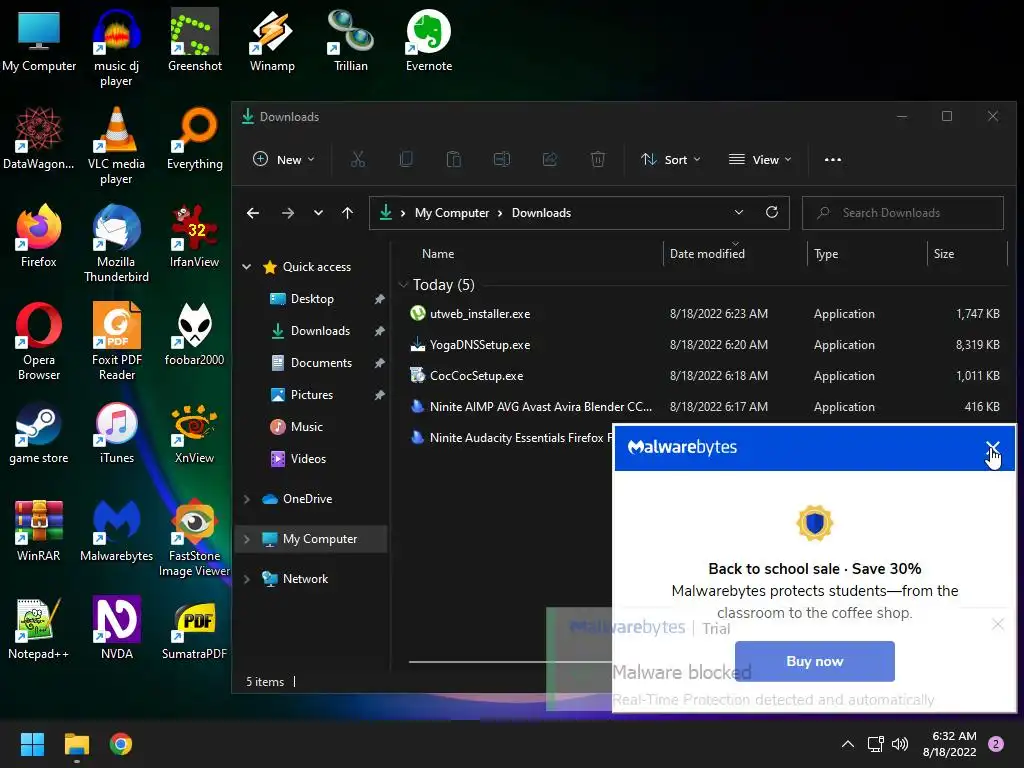Open DataWagon desktop shortcut
This screenshot has height=768, width=1024.
click(39, 138)
